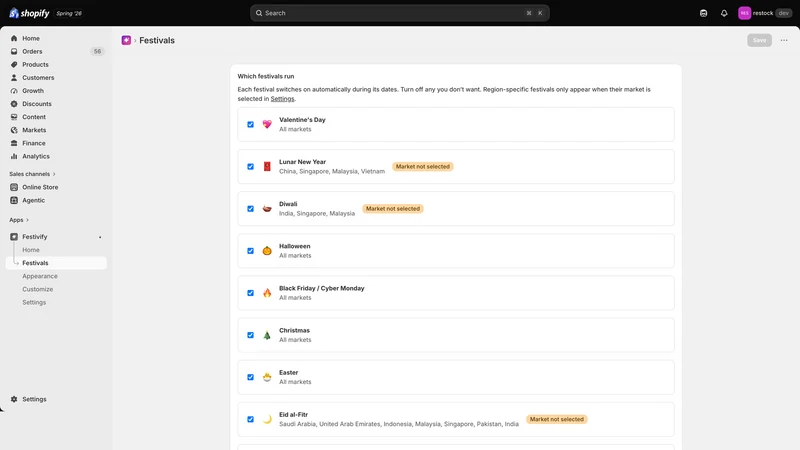
Task: Click the Online Store icon
Action: (14, 187)
